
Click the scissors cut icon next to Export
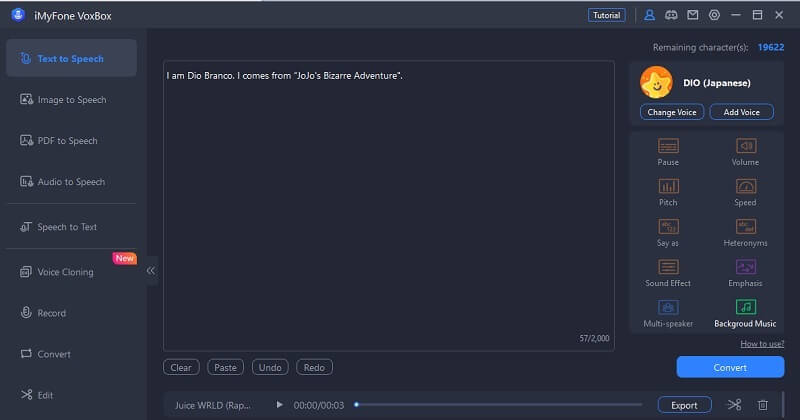click(734, 405)
